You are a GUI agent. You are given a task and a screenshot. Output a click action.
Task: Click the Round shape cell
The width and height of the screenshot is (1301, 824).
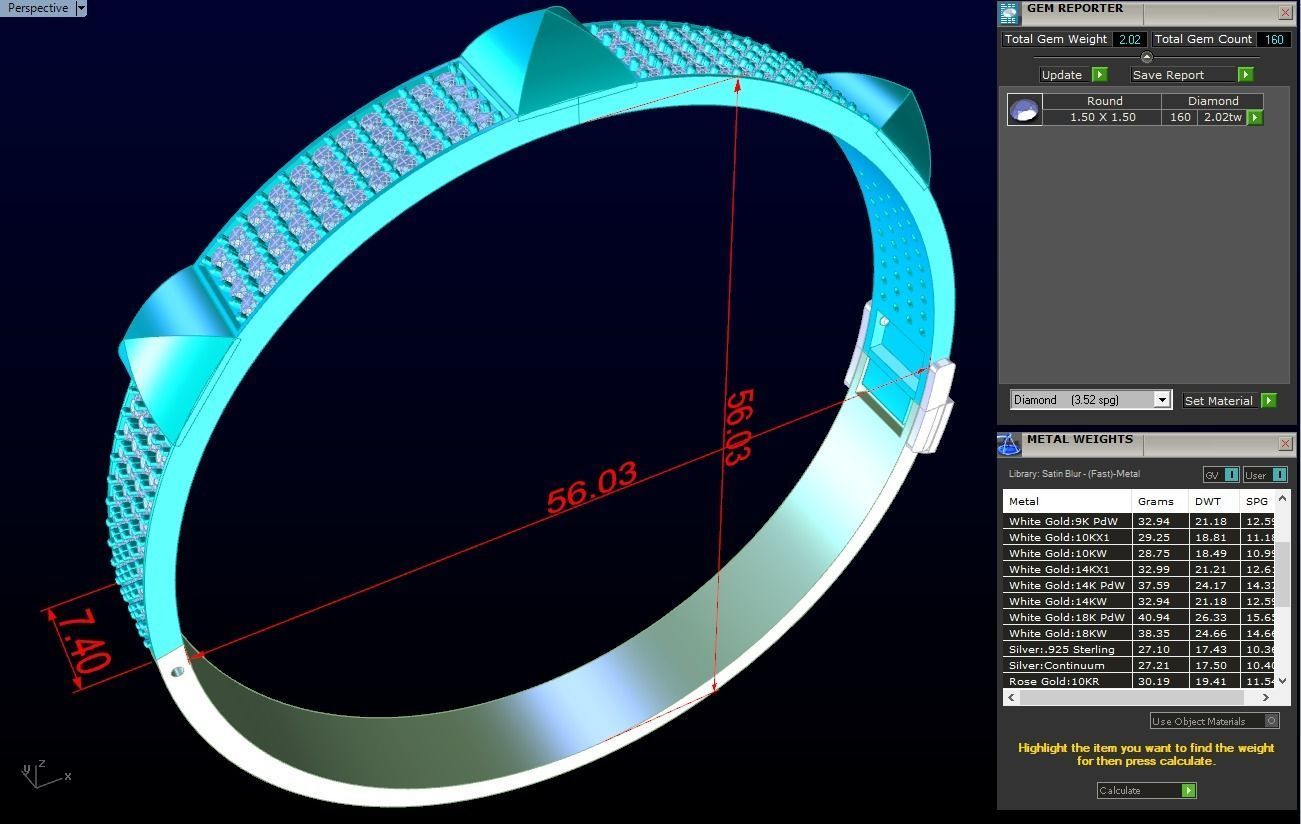(x=1103, y=101)
